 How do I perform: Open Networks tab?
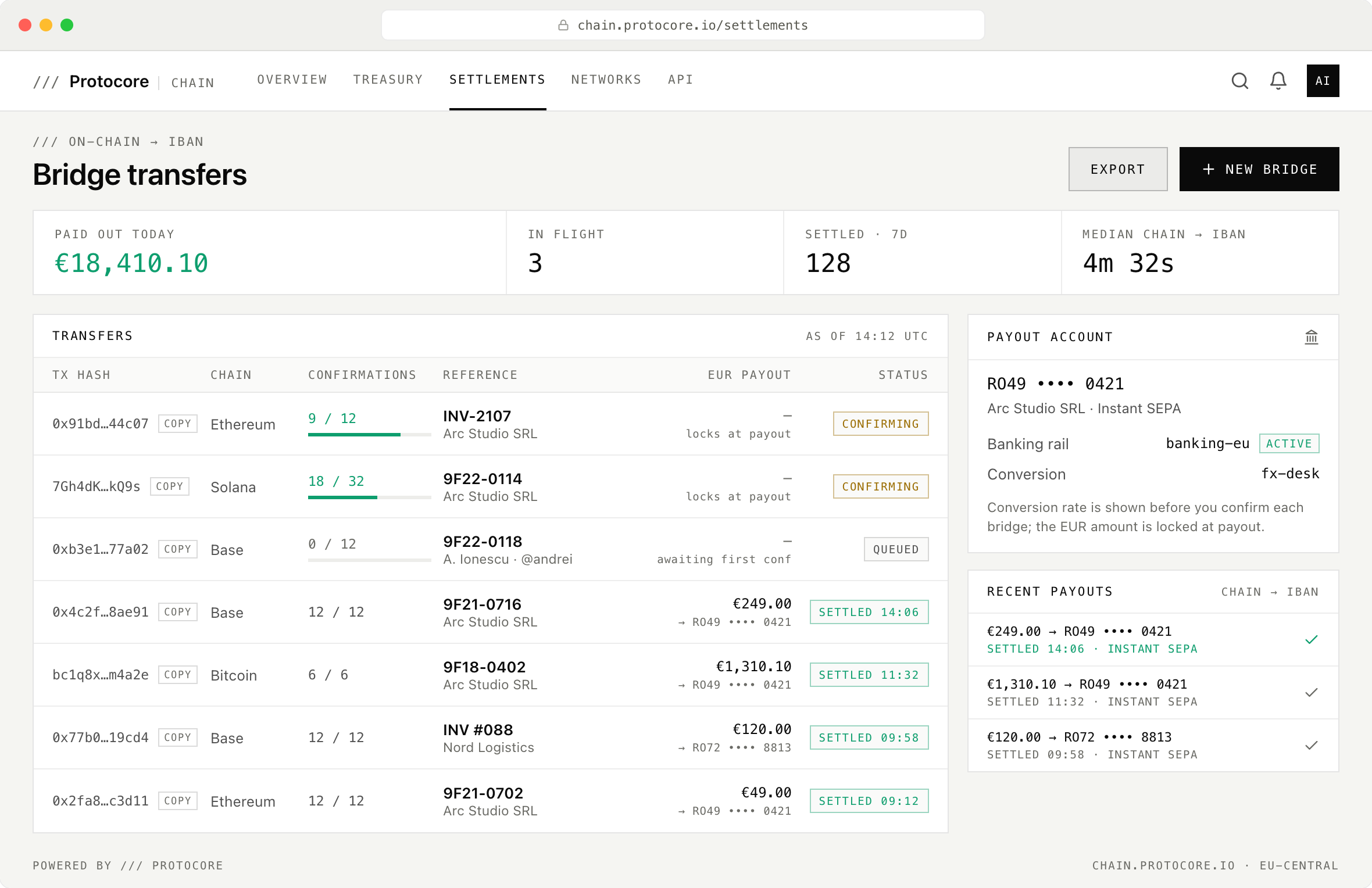[x=606, y=80]
